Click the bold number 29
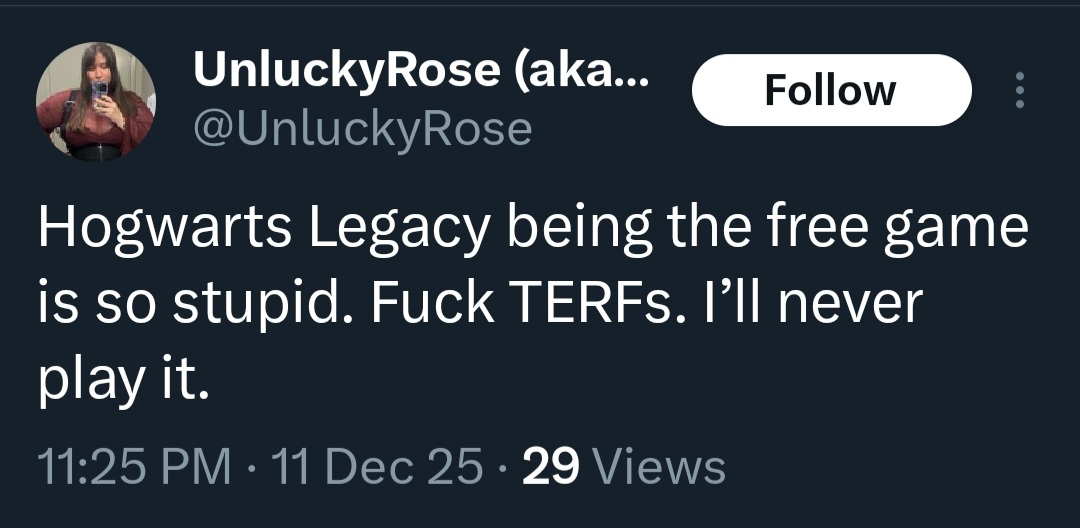Screen dimensions: 1080x528 coord(550,467)
